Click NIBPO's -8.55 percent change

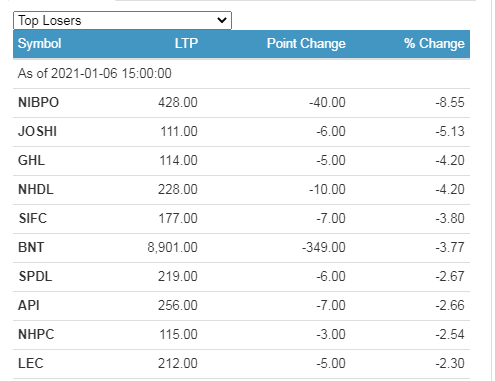coord(450,102)
